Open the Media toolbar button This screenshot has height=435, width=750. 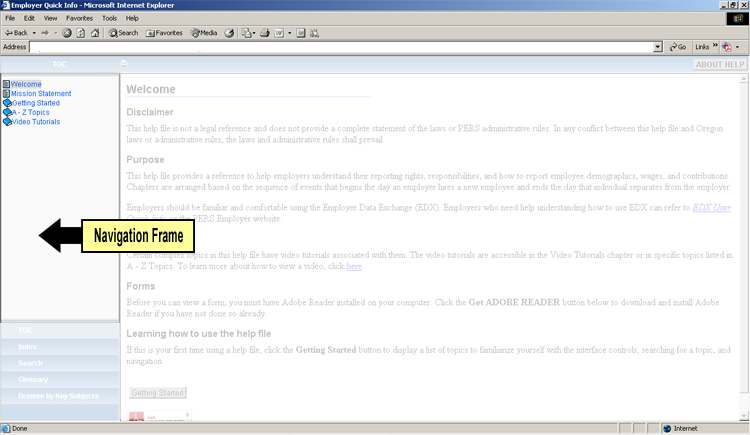coord(204,33)
